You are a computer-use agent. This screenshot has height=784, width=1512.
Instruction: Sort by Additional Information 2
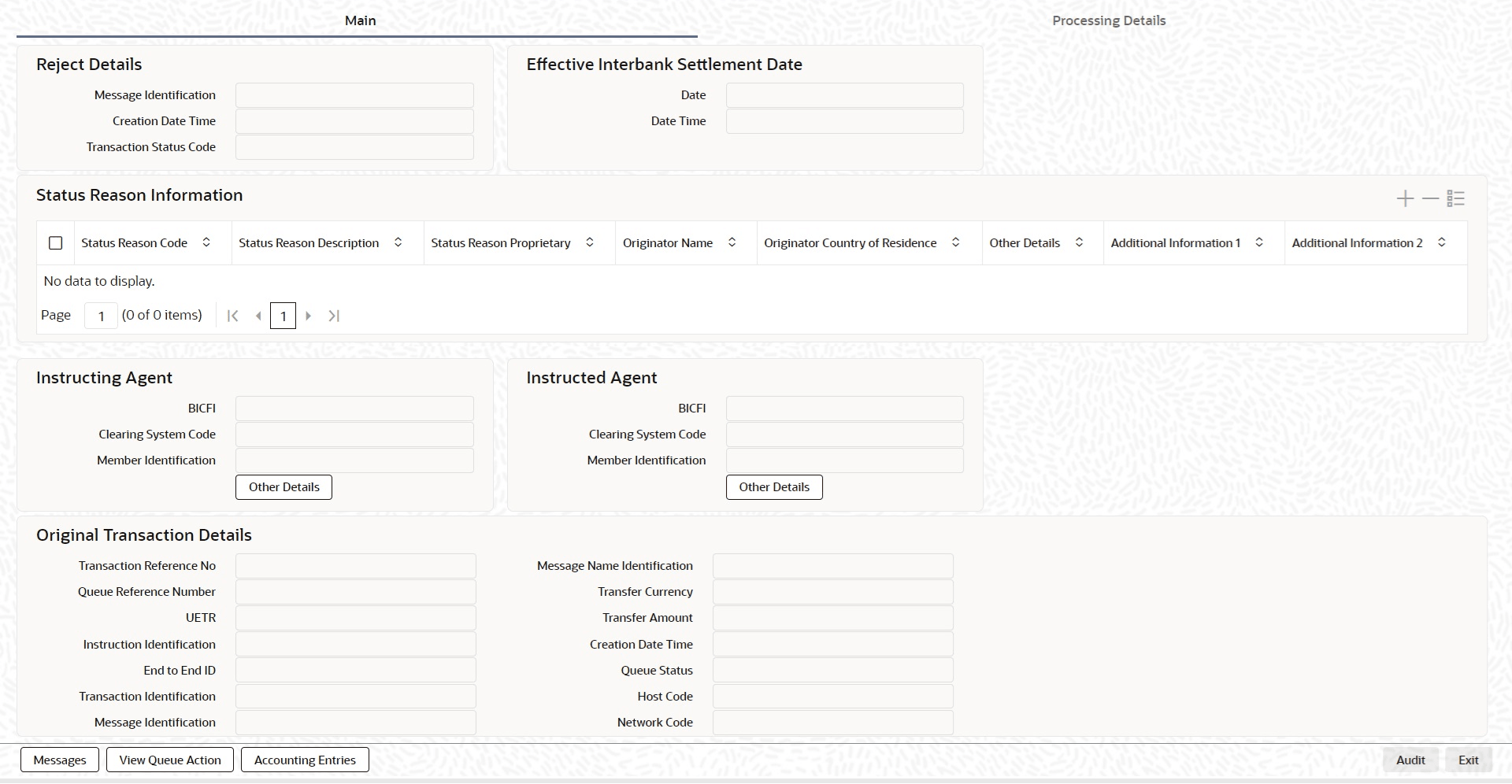tap(1442, 242)
